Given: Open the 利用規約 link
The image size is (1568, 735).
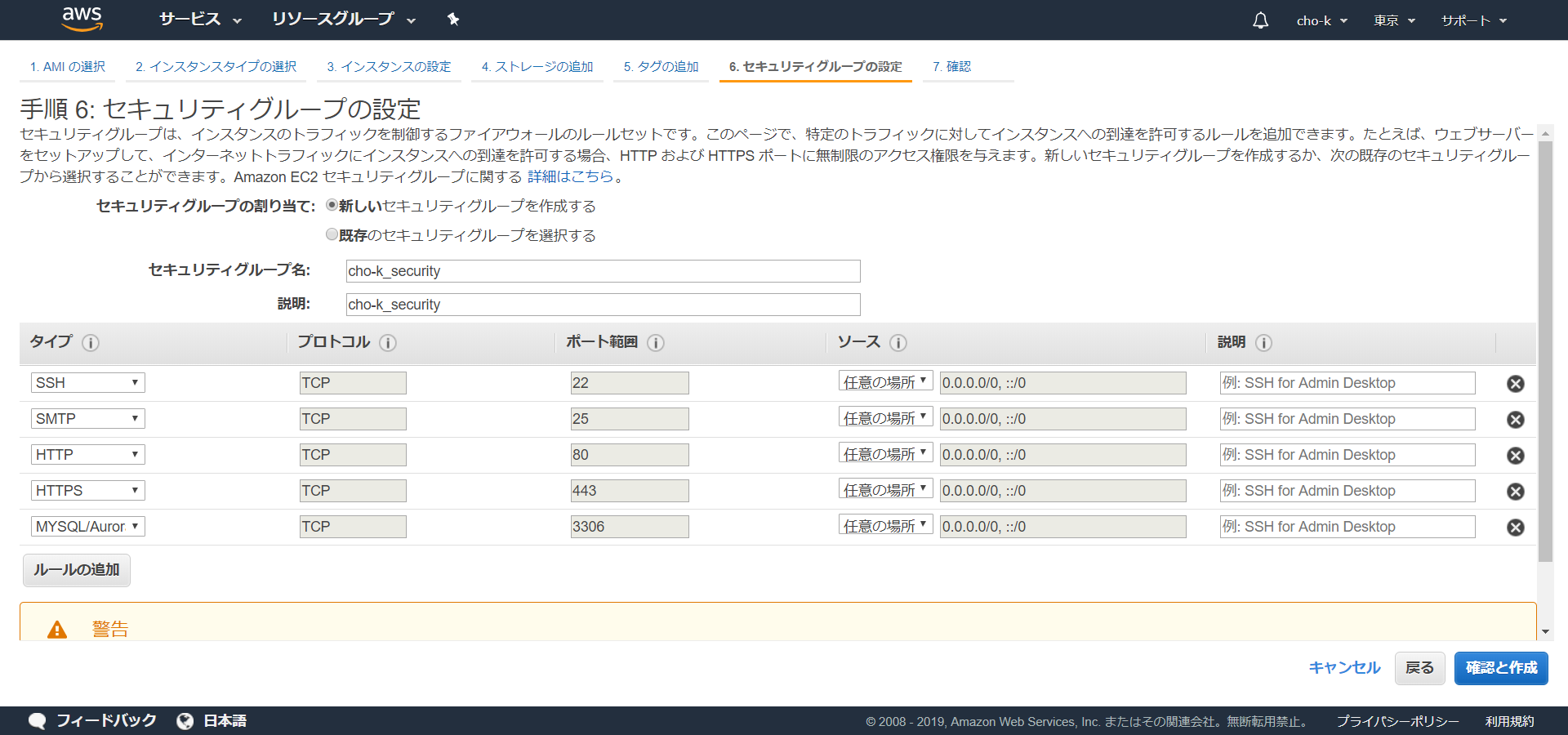Looking at the screenshot, I should (1509, 722).
